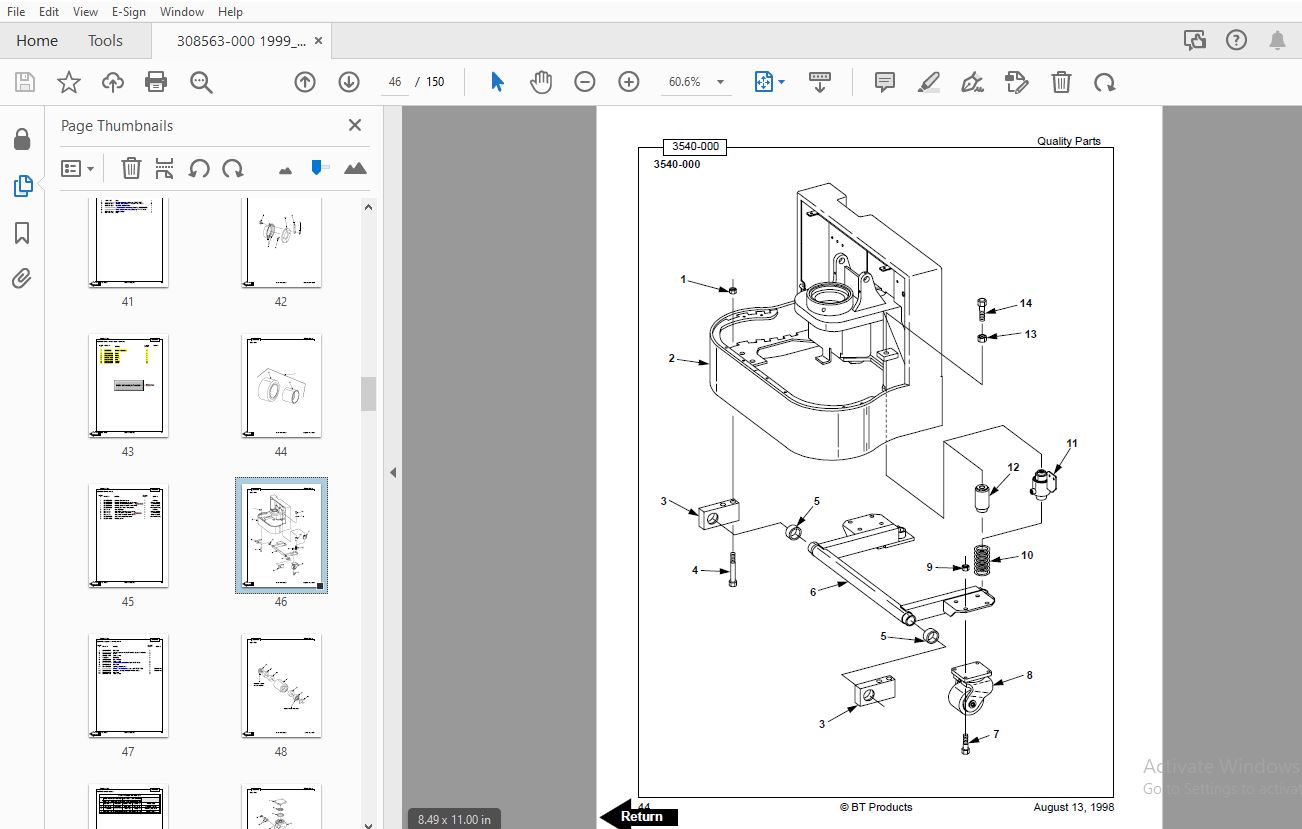This screenshot has height=829, width=1302.
Task: Go to next page with the down arrow
Action: 348,82
